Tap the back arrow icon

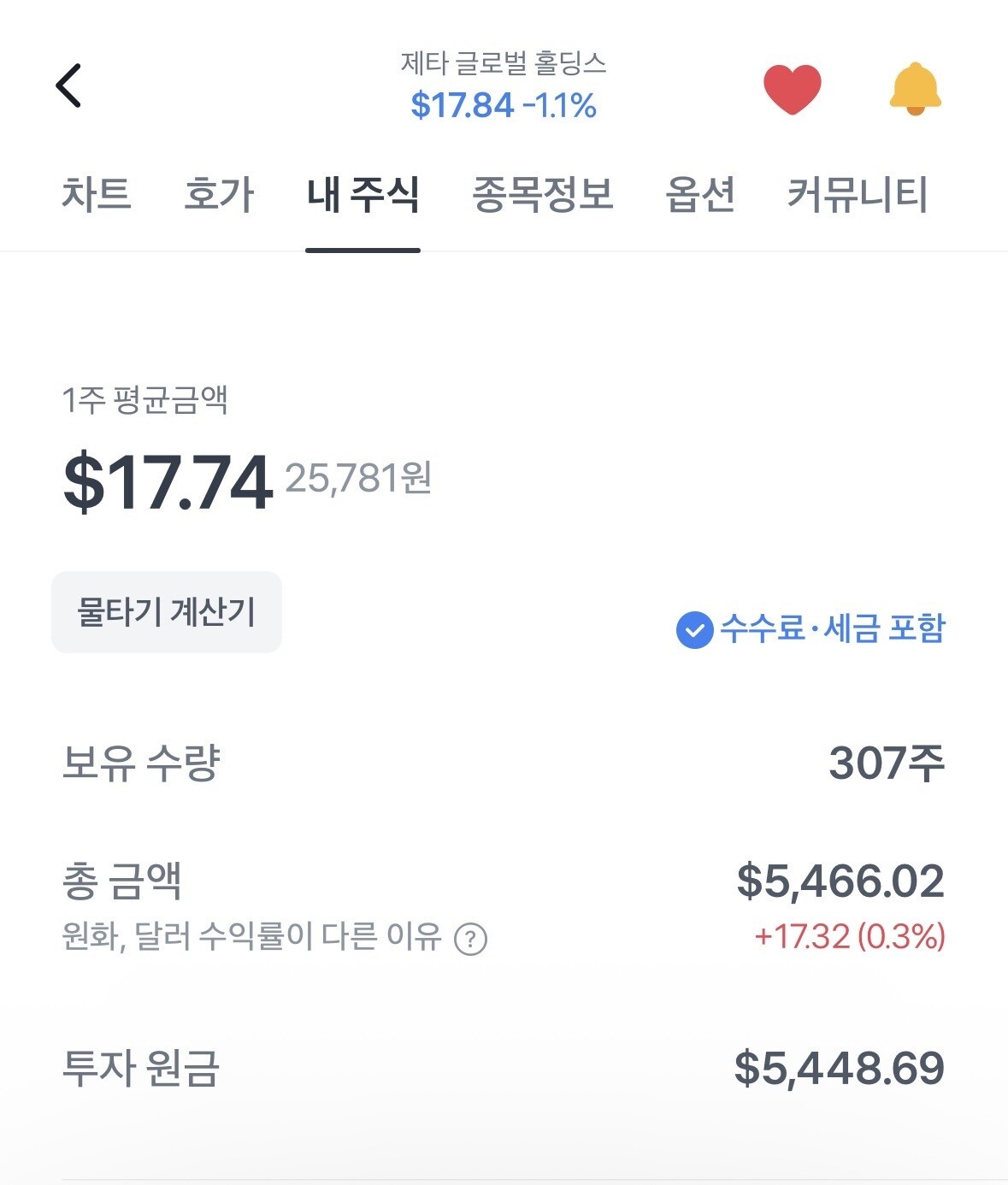click(x=68, y=85)
